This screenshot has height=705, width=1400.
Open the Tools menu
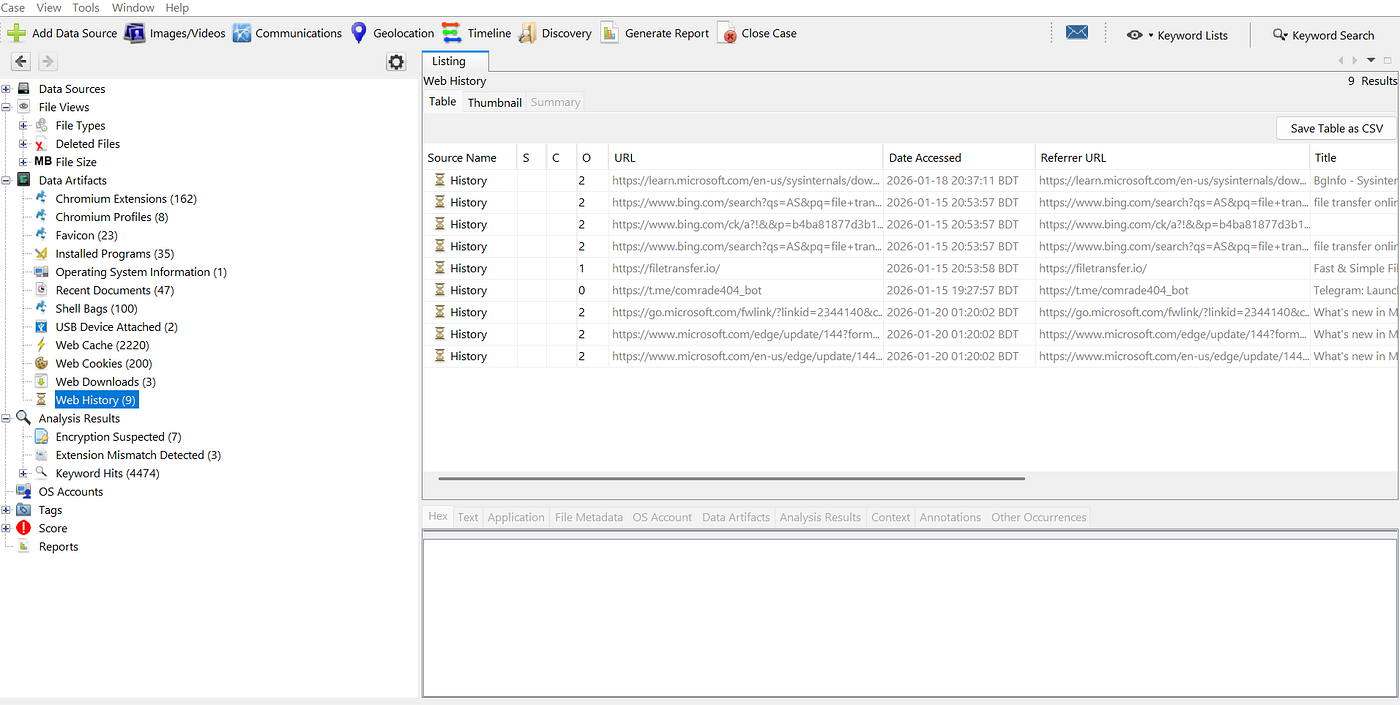85,7
